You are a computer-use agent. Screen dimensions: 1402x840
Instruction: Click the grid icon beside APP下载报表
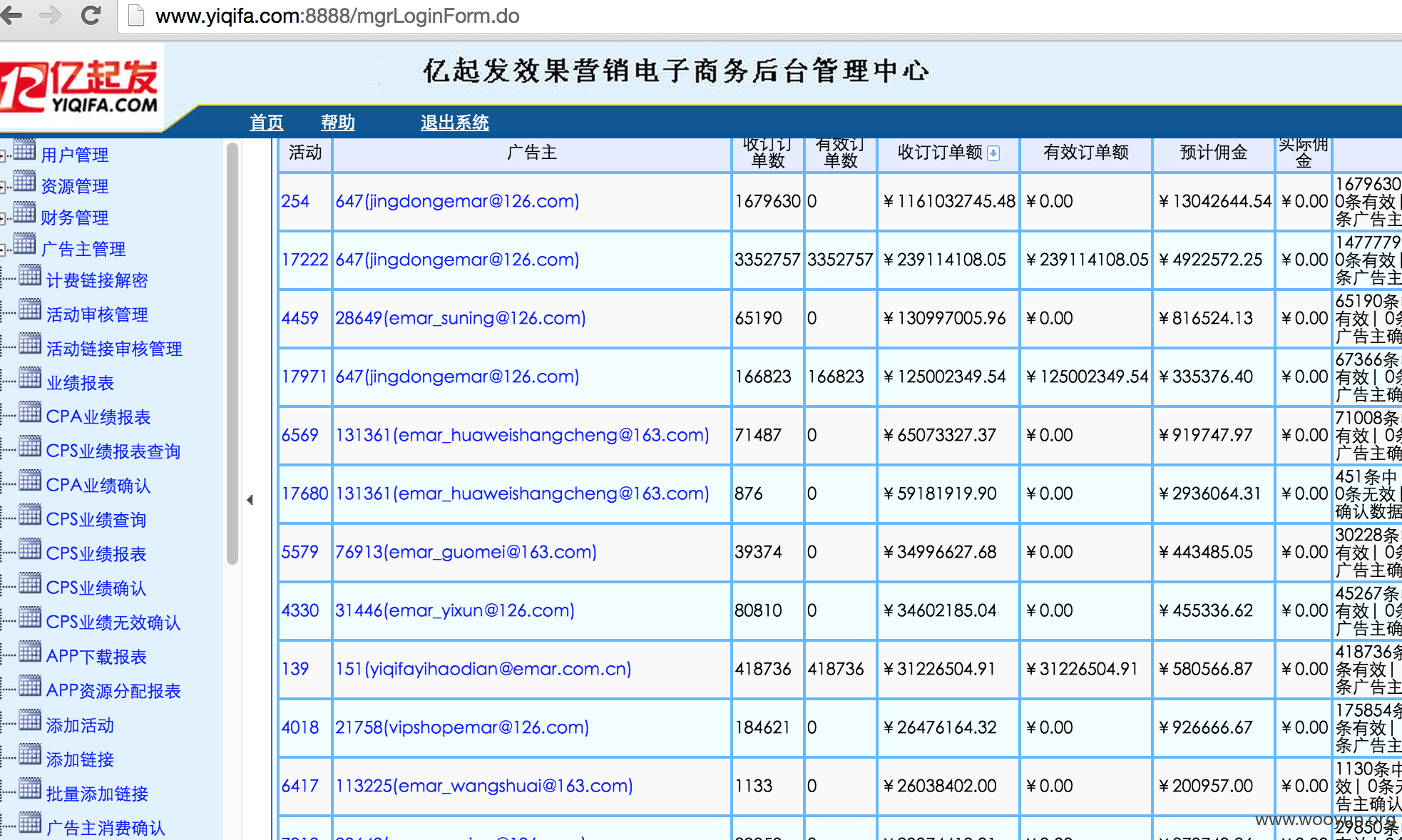(30, 652)
